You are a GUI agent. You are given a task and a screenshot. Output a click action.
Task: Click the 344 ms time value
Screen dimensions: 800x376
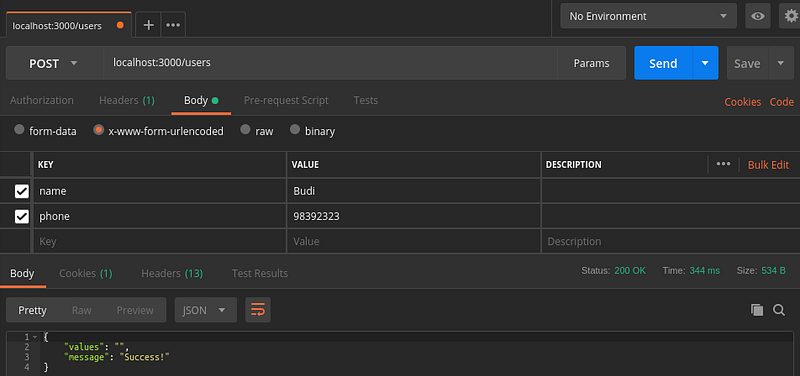(705, 270)
